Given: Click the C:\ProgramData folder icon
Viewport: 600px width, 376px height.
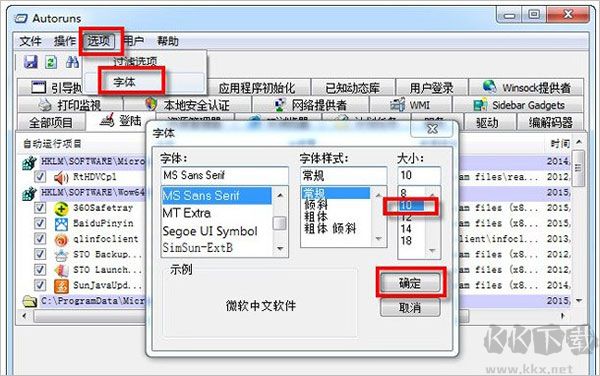Looking at the screenshot, I should (29, 301).
